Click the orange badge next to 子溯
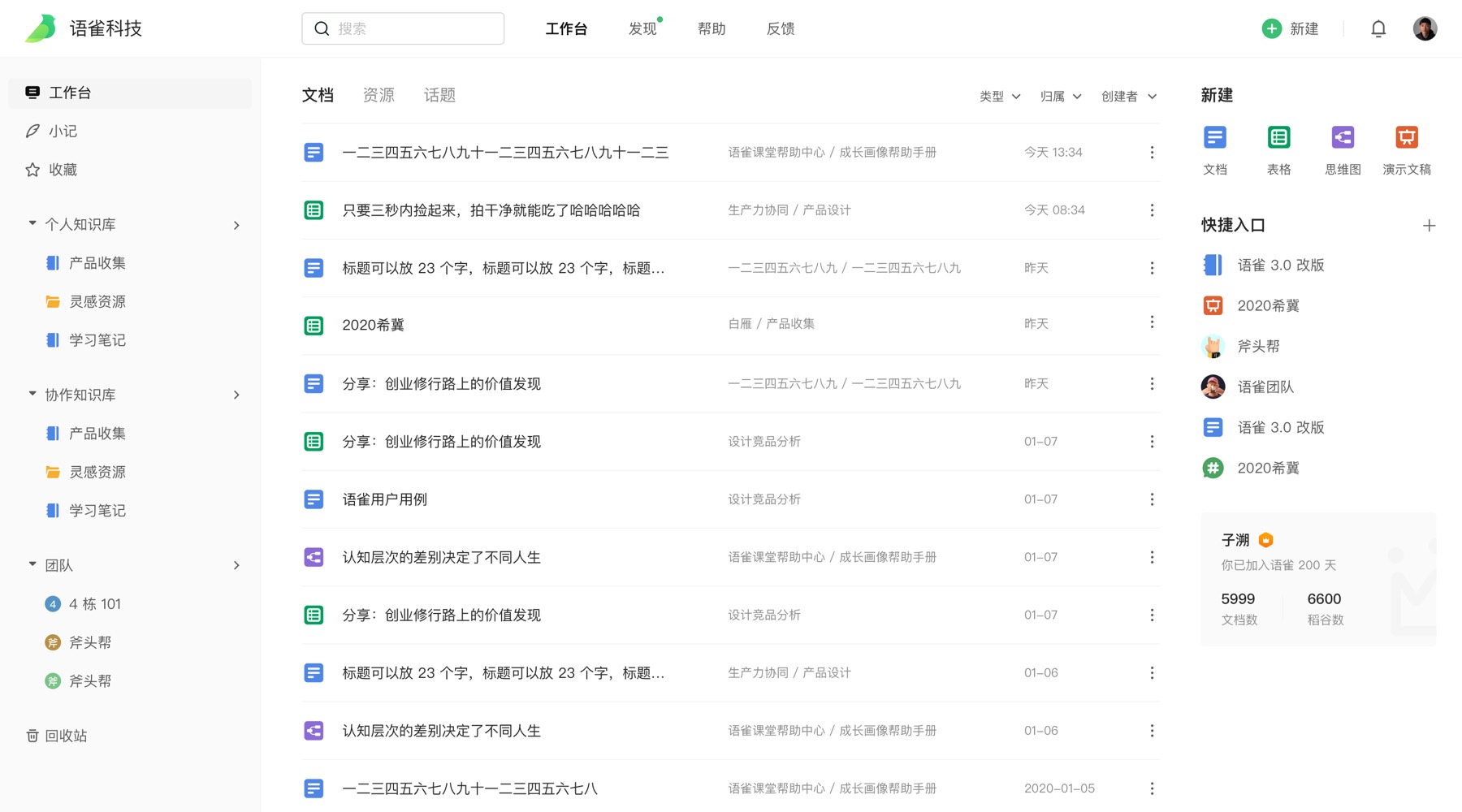The height and width of the screenshot is (812, 1462). (1265, 540)
